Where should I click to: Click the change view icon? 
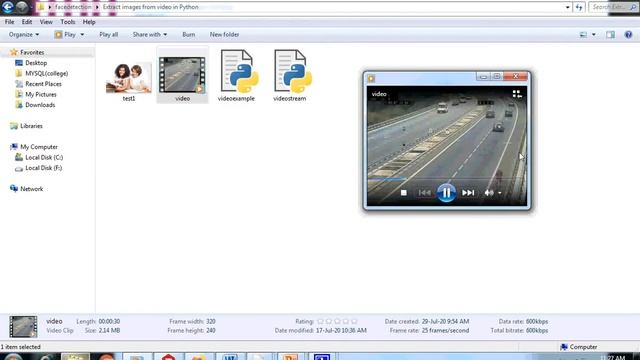click(583, 35)
